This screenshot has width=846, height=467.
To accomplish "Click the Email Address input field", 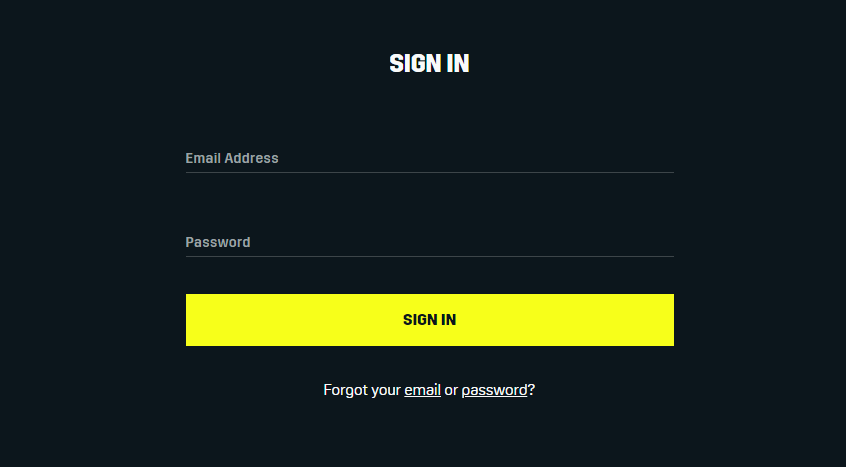I will (x=429, y=158).
